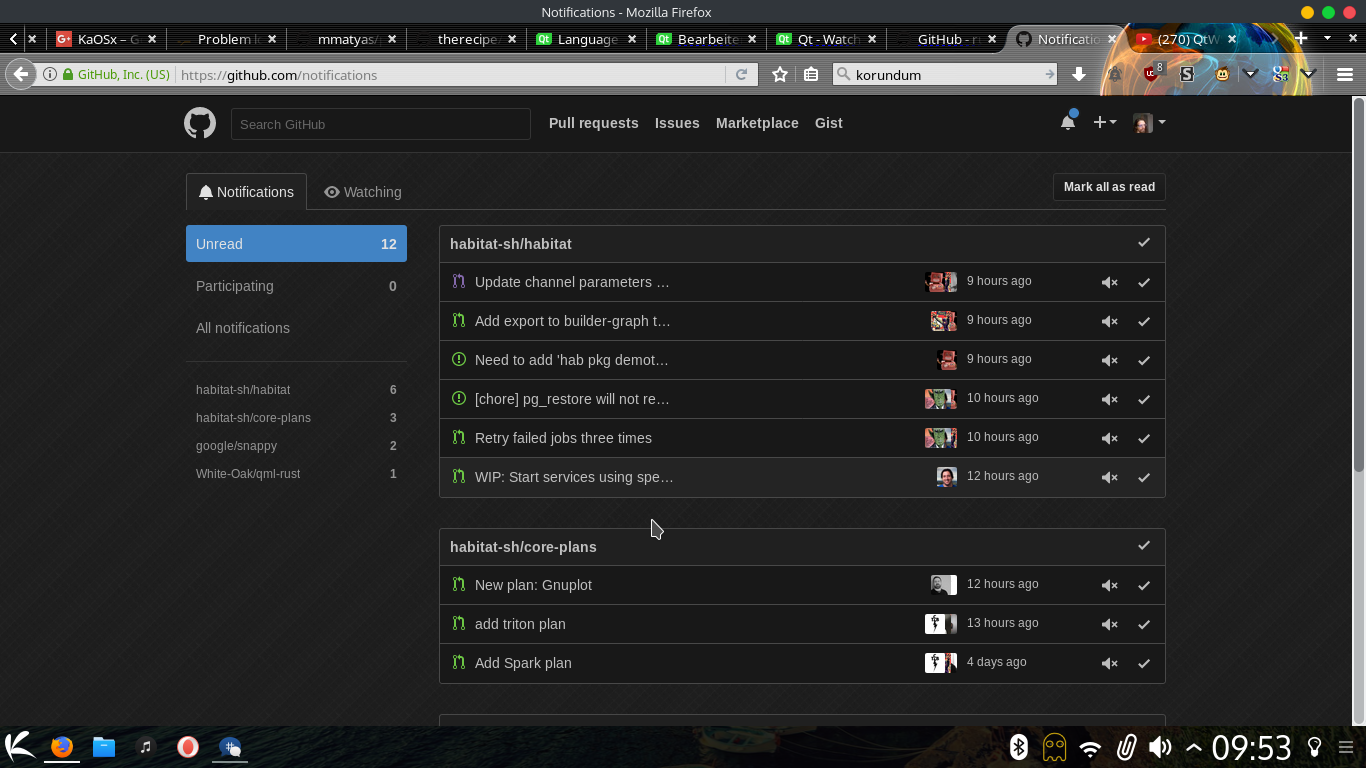This screenshot has height=768, width=1366.
Task: Open the KDE application launcher
Action: click(17, 746)
